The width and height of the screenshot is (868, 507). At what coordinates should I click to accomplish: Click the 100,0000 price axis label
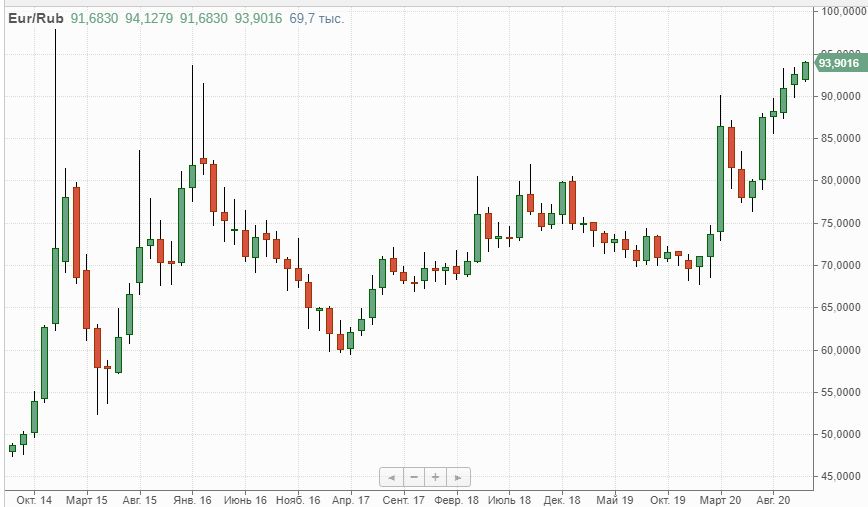(844, 11)
